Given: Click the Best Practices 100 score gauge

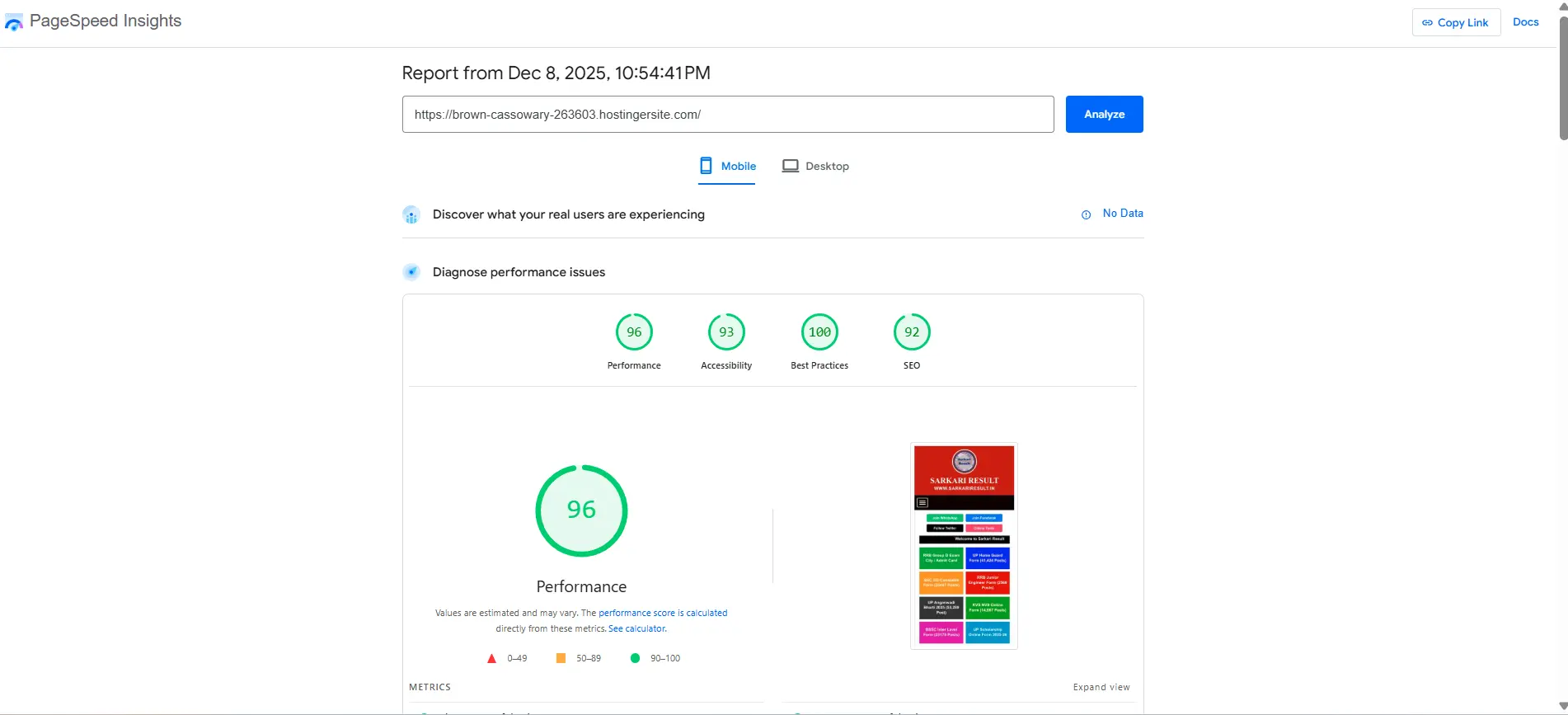Looking at the screenshot, I should 819,332.
